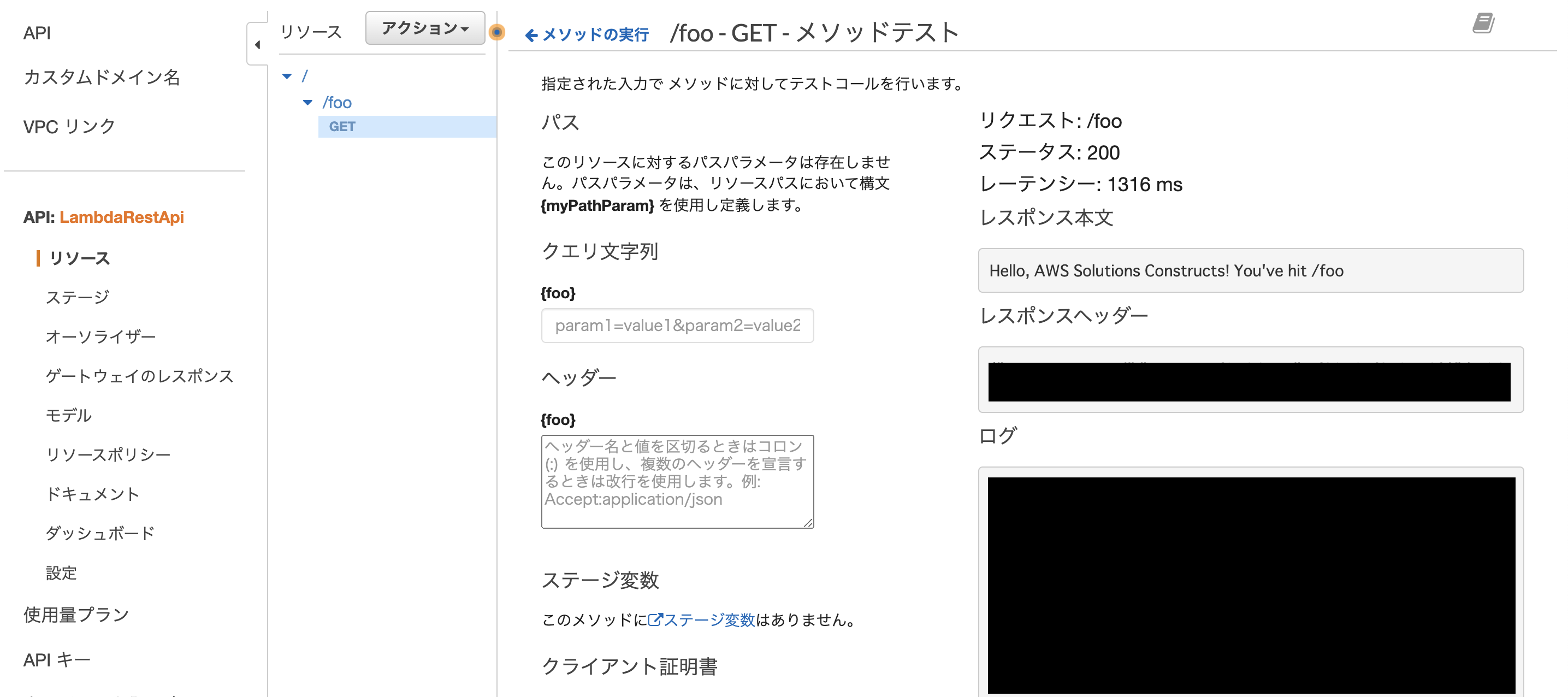Viewport: 1568px width, 697px height.
Task: Open 使用量プラン in the sidebar
Action: 76,615
